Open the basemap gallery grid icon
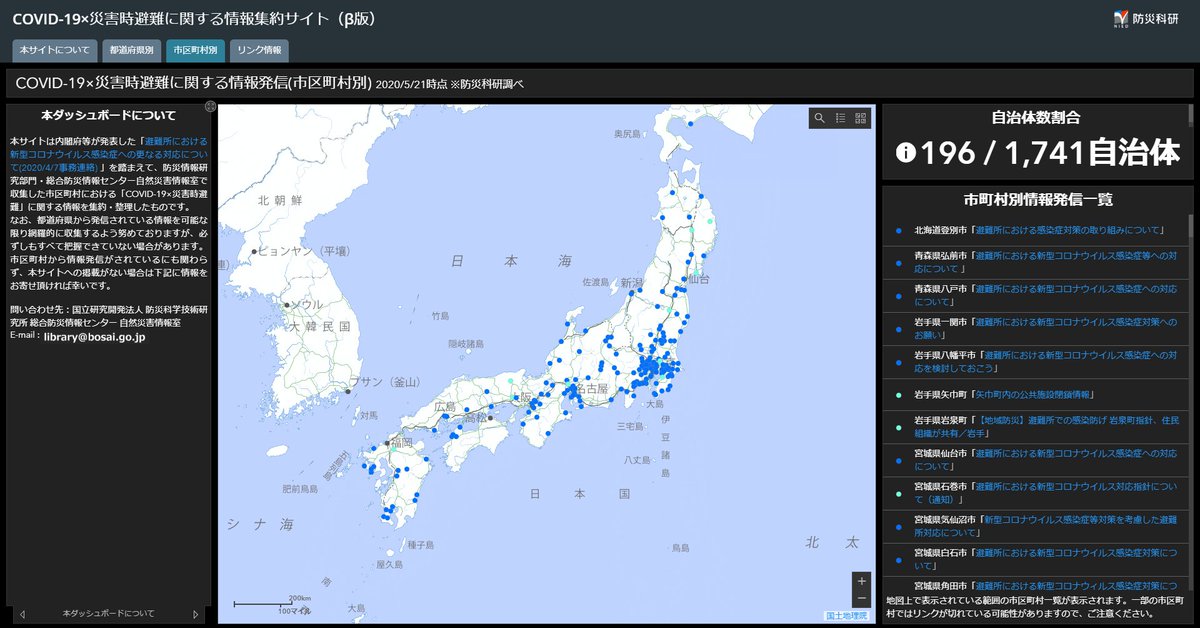The height and width of the screenshot is (628, 1200). [861, 118]
